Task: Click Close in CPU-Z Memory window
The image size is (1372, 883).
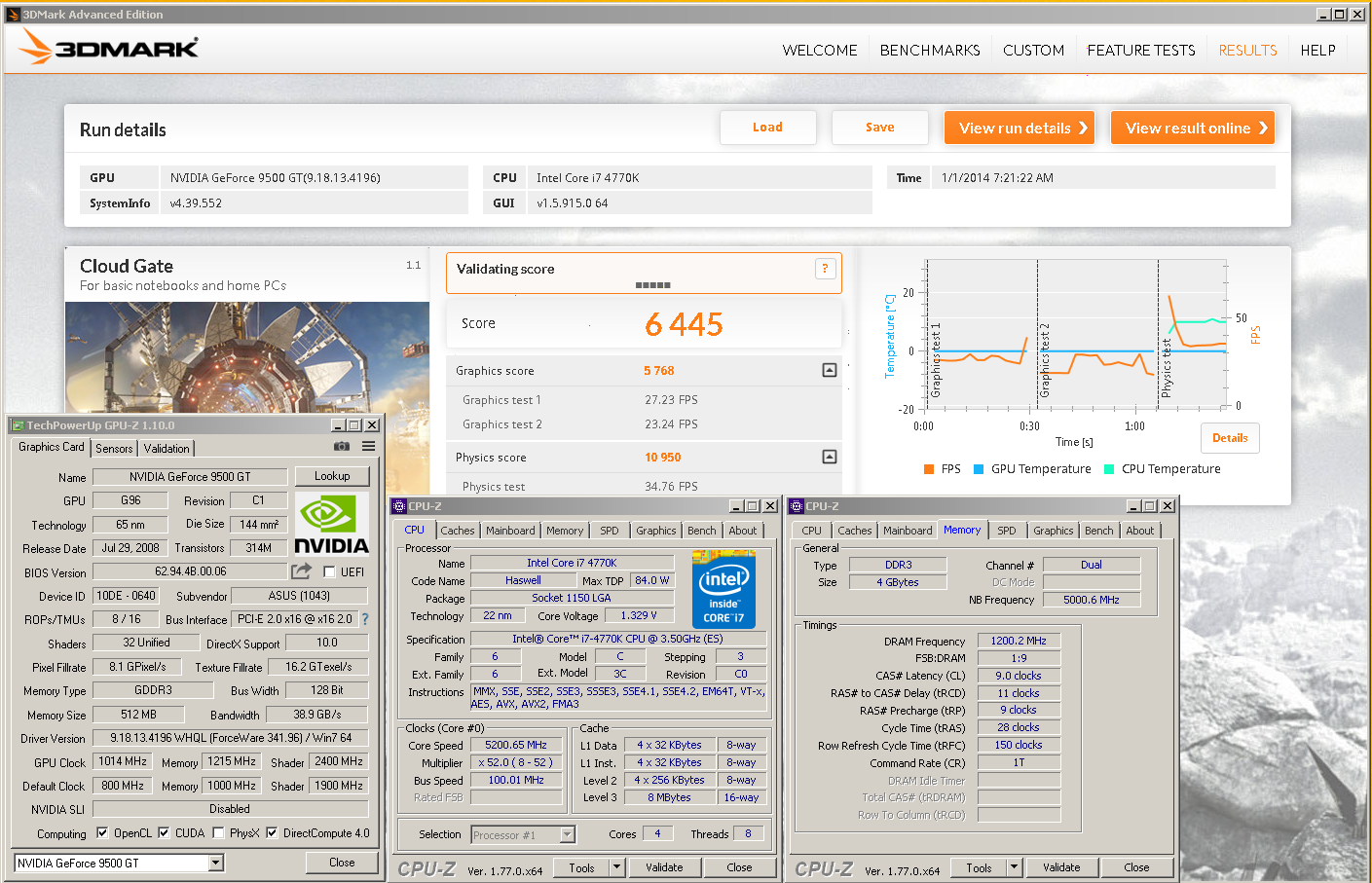Action: pyautogui.click(x=1136, y=867)
